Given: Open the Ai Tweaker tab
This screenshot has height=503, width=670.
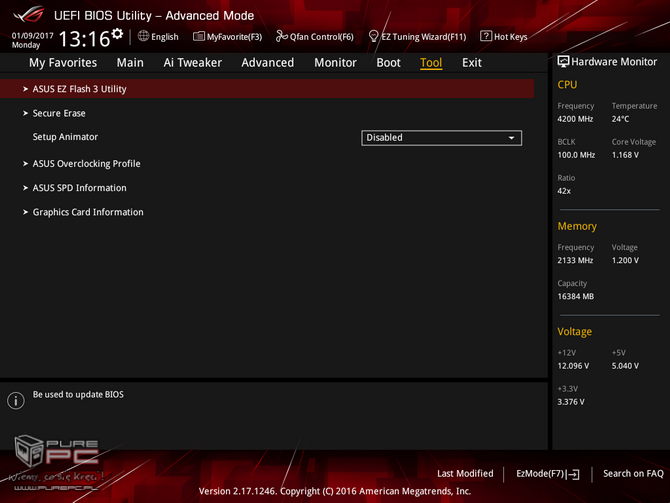Looking at the screenshot, I should tap(193, 63).
